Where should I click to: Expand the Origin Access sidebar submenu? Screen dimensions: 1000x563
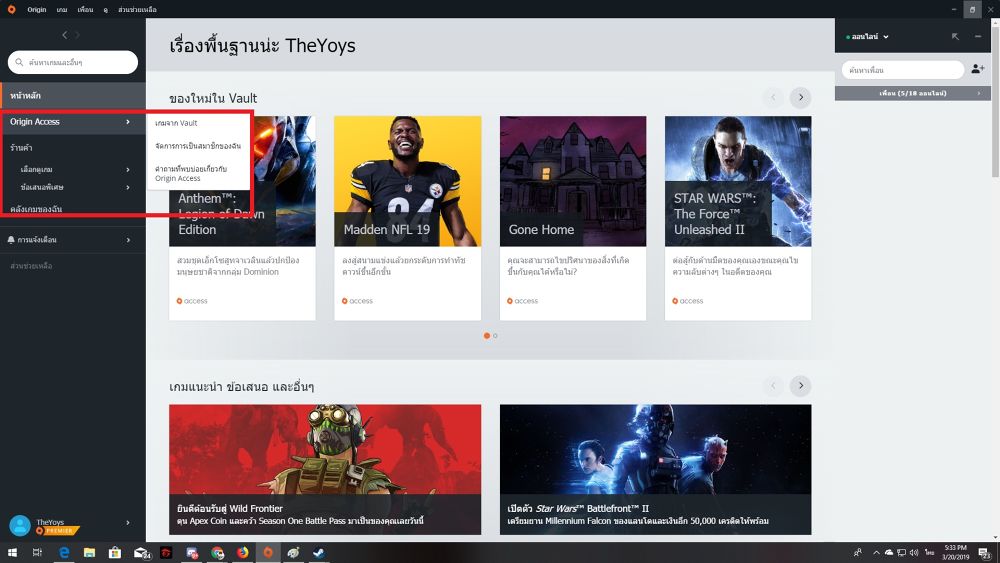[x=128, y=122]
